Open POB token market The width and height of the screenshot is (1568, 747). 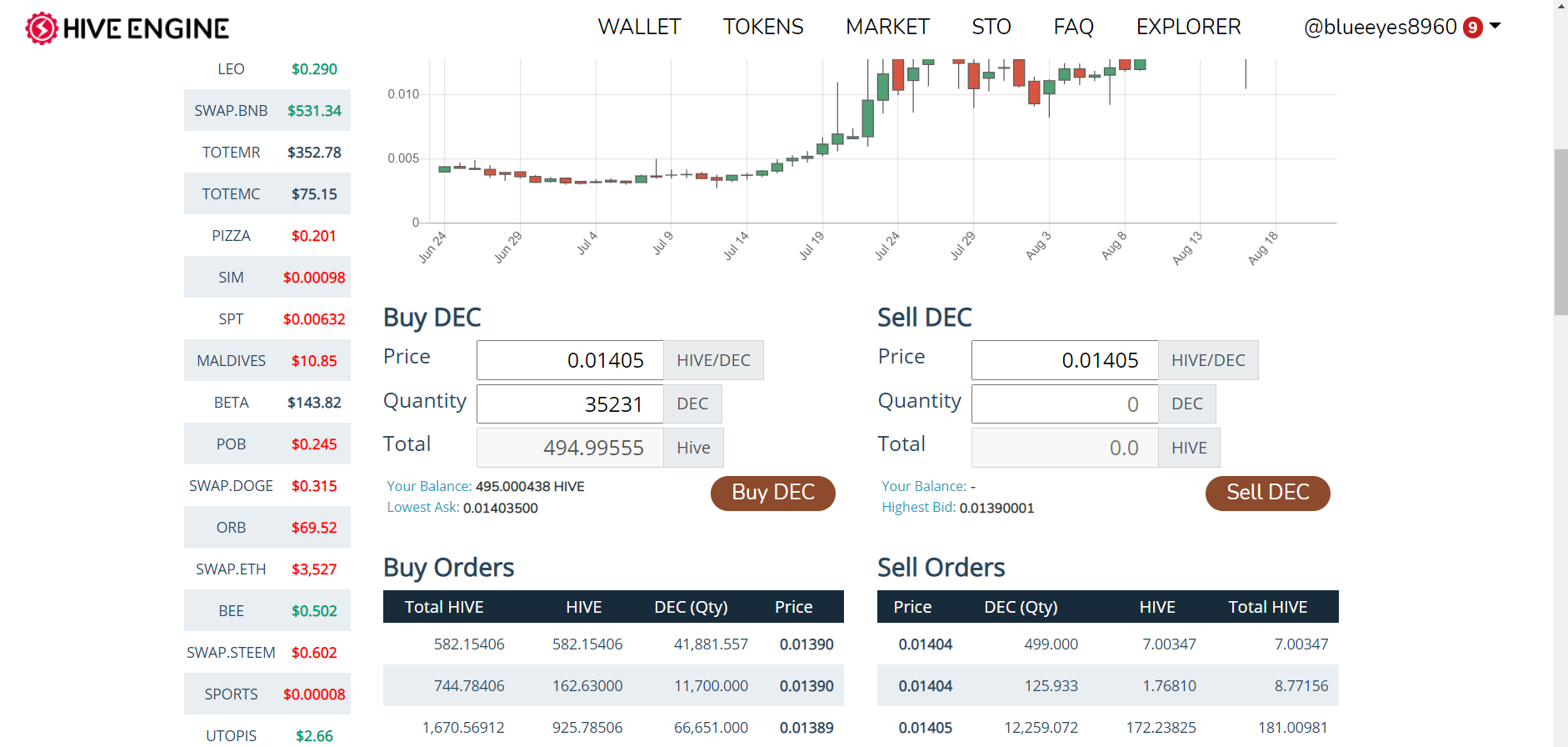(267, 444)
